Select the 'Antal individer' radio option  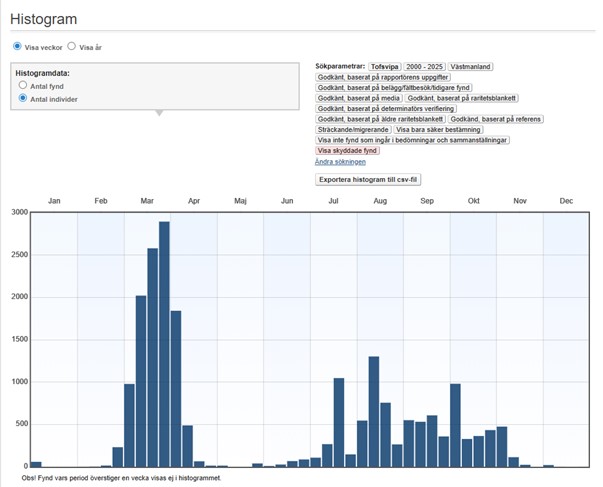click(x=23, y=100)
